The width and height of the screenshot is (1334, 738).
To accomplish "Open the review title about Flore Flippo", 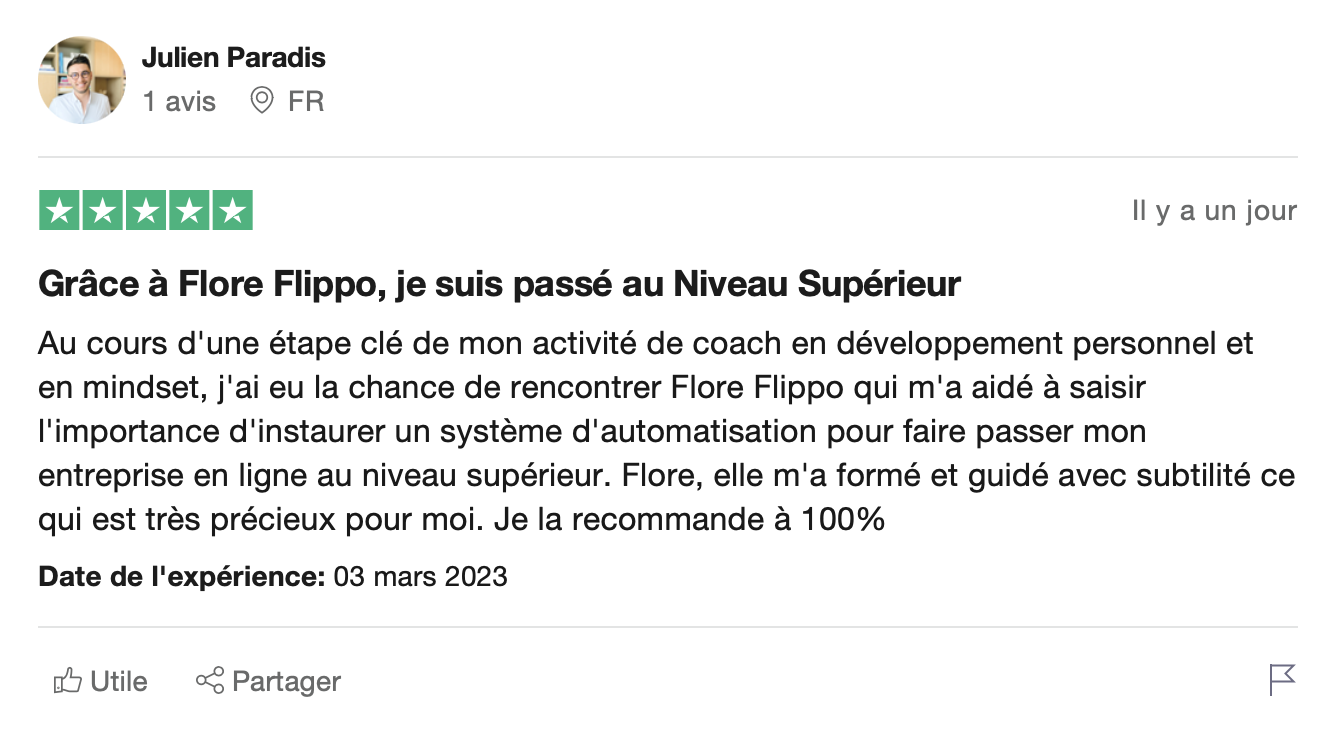I will 499,285.
